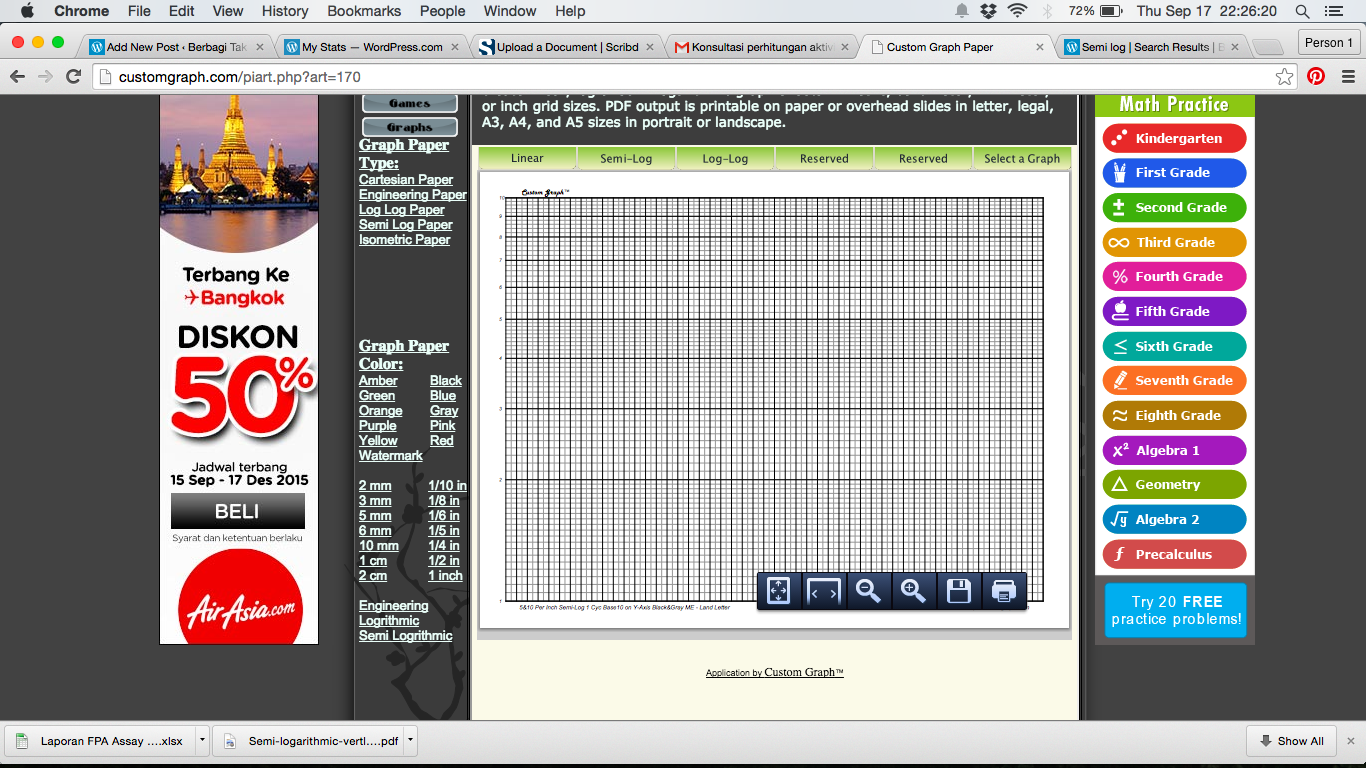Image resolution: width=1366 pixels, height=768 pixels.
Task: Zoom out the graph paper preview
Action: [868, 591]
